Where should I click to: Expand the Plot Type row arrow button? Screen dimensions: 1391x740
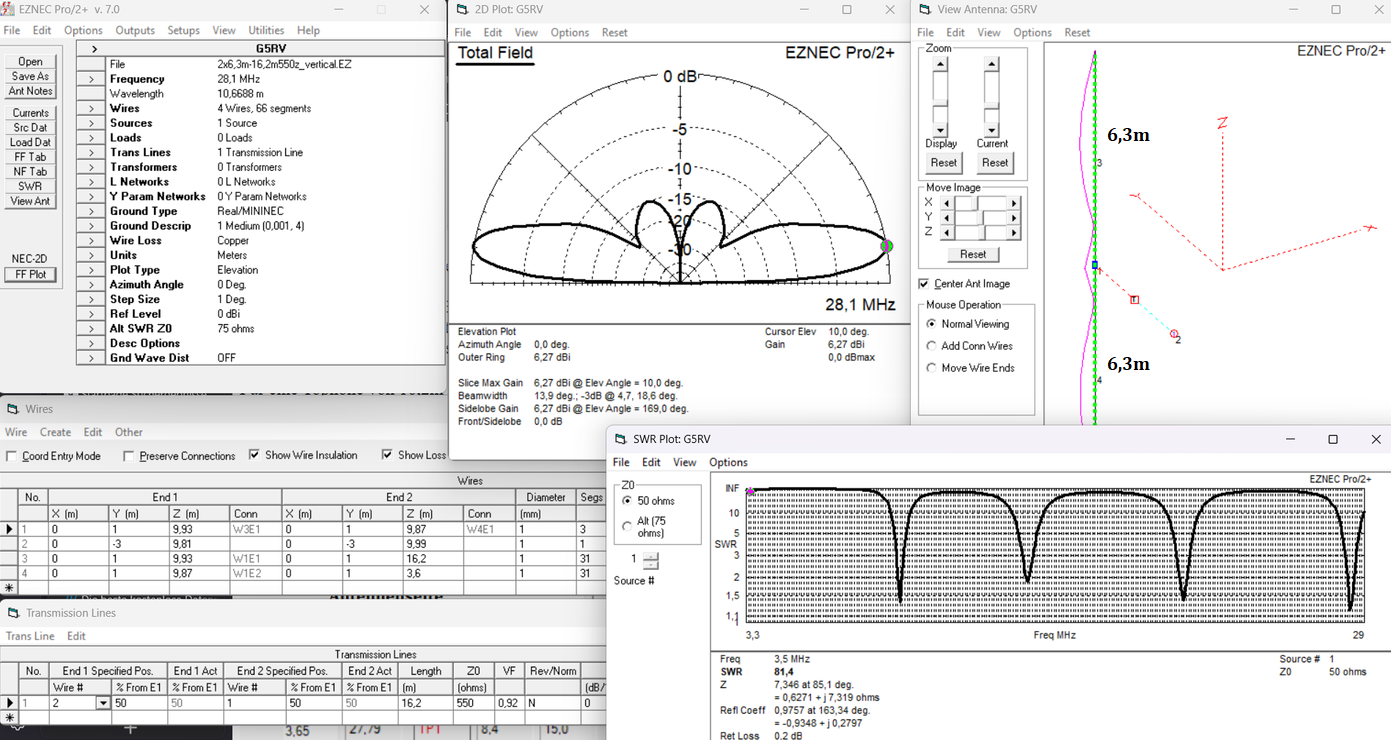91,270
